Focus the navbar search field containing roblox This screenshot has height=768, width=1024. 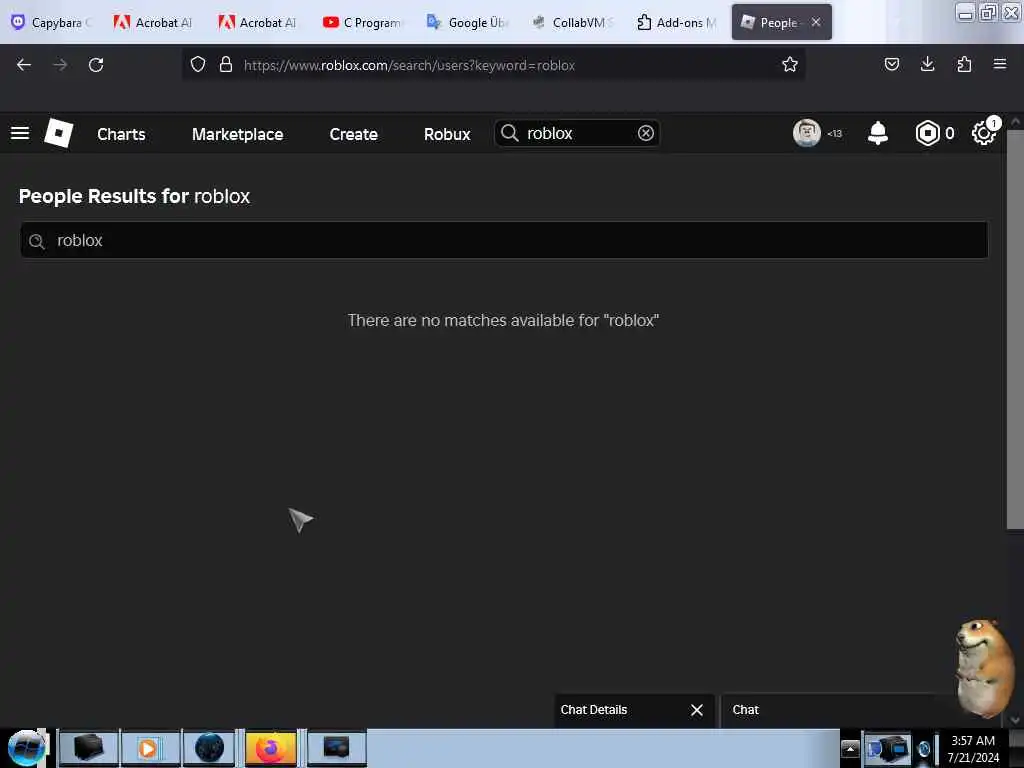[x=577, y=133]
